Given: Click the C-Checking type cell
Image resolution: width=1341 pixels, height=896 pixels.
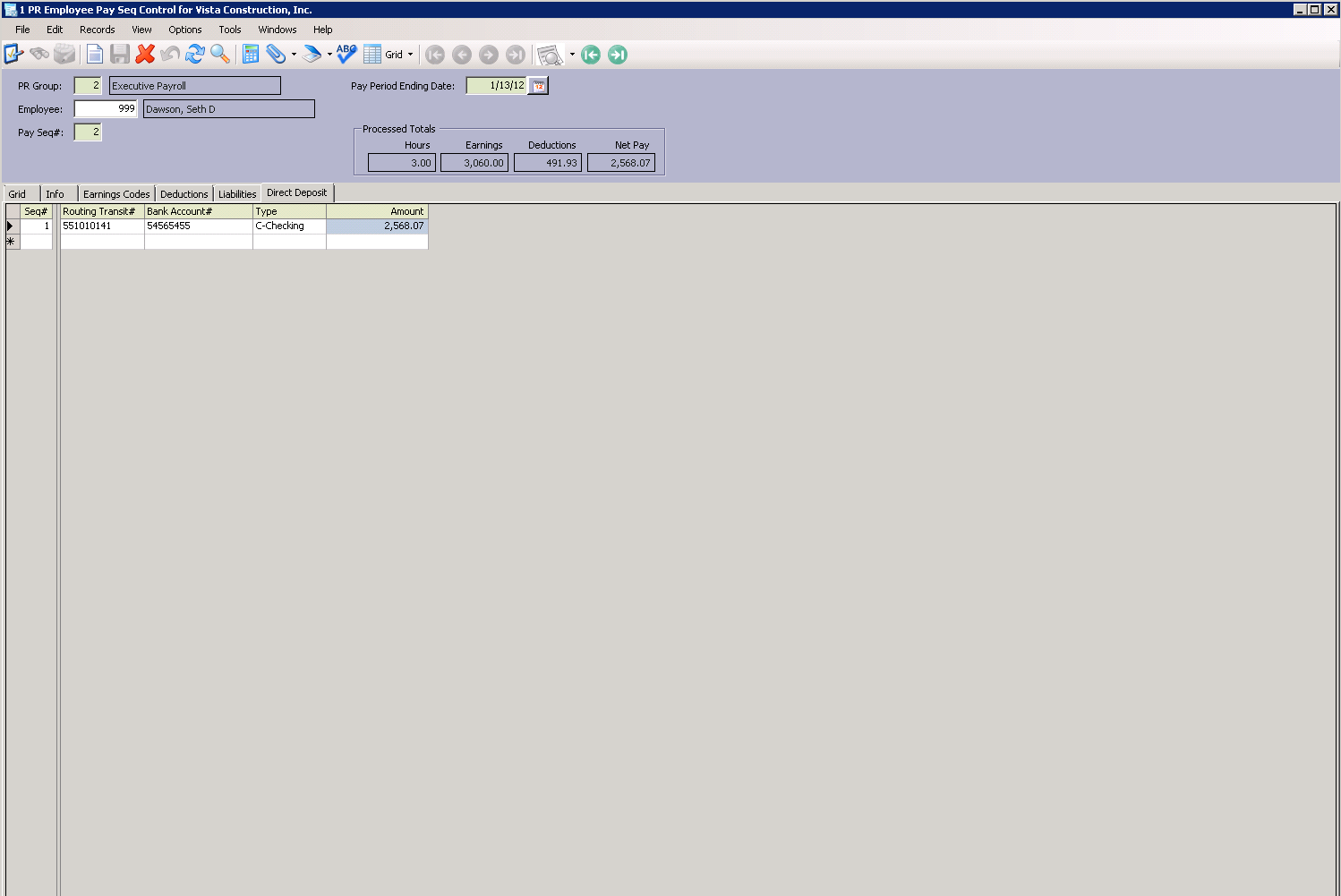Looking at the screenshot, I should [290, 226].
